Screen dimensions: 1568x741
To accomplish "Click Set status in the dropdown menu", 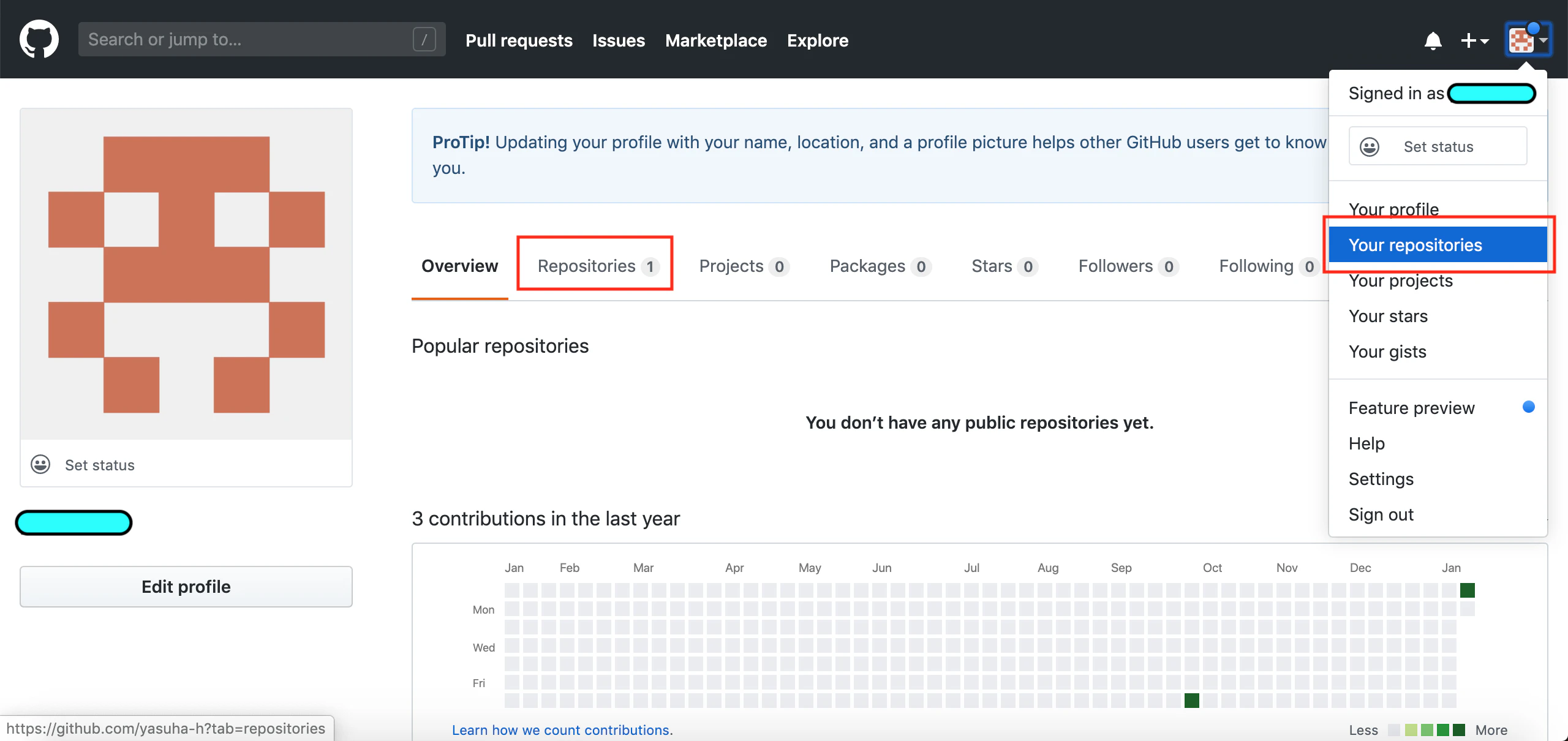I will coord(1438,146).
